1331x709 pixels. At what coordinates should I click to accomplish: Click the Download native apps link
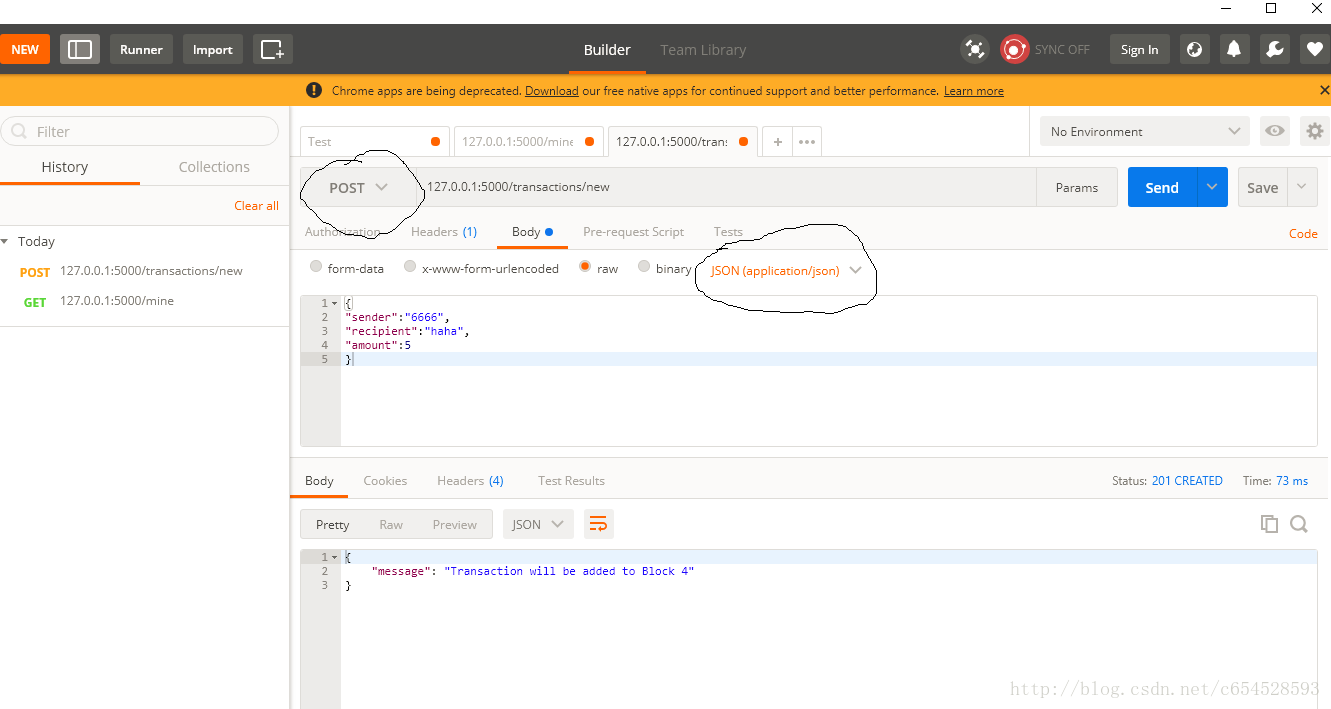[552, 90]
